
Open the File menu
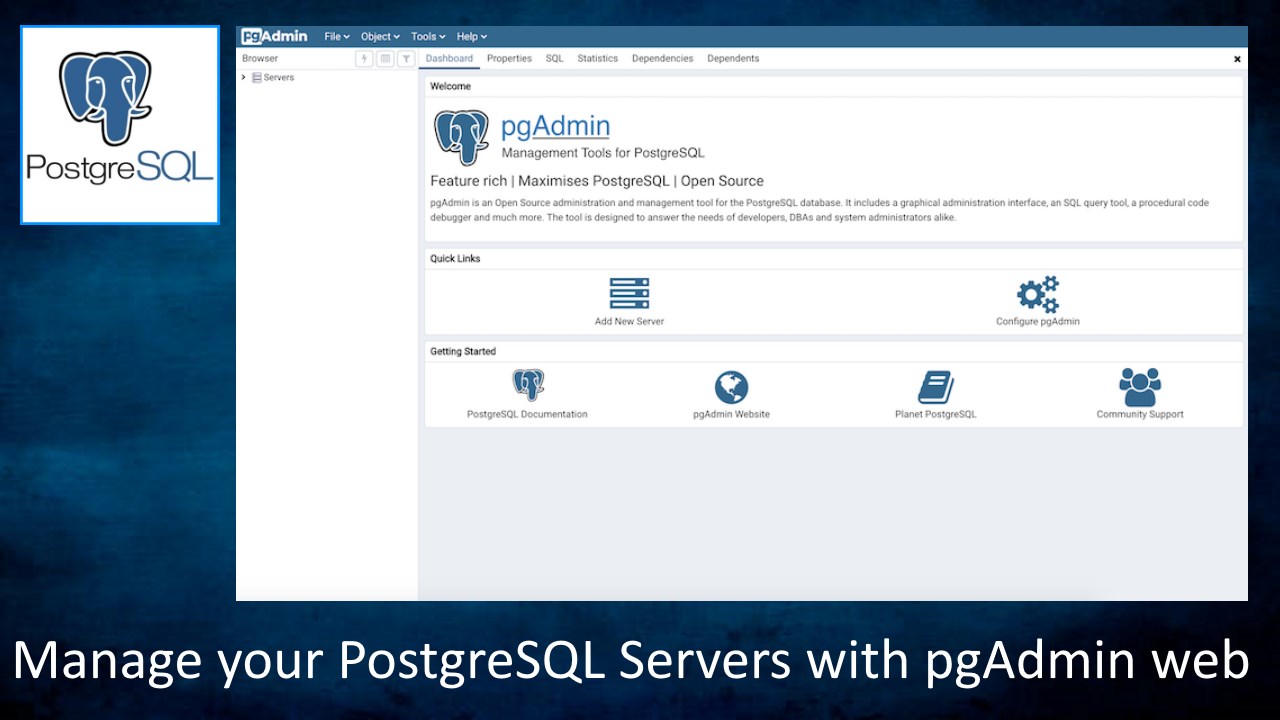(337, 37)
